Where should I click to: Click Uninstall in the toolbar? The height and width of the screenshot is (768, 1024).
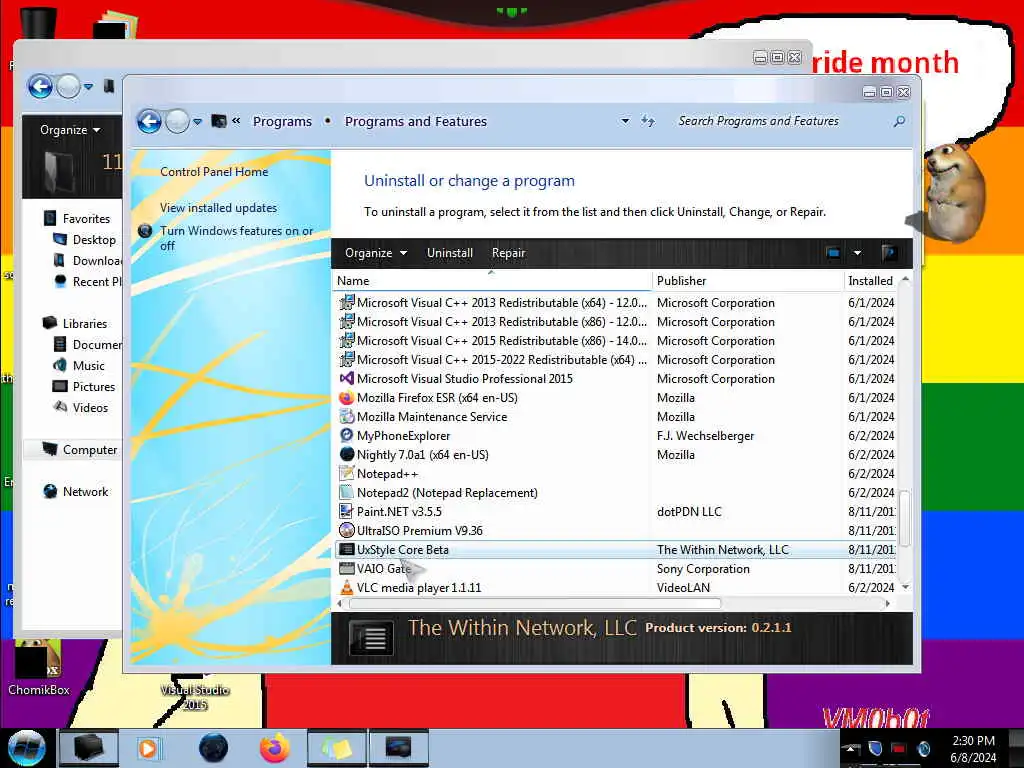click(450, 253)
